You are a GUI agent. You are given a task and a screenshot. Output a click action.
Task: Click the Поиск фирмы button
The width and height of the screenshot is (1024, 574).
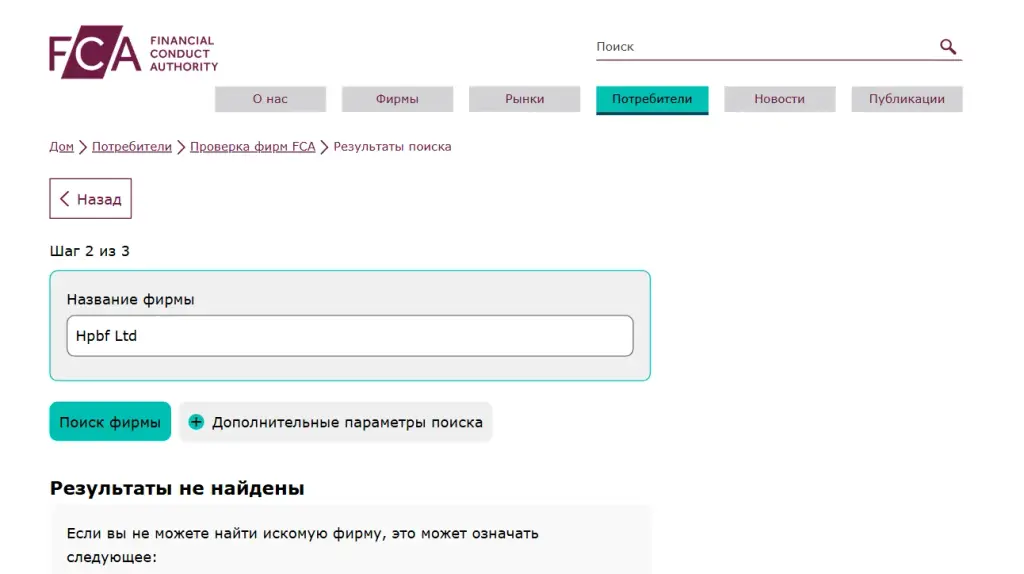tap(110, 421)
